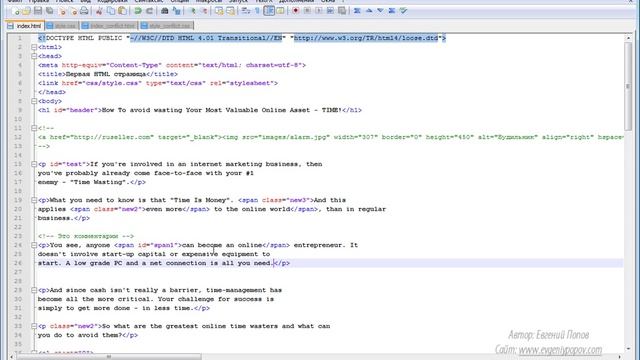The width and height of the screenshot is (640, 360).
Task: Click the vertical scrollbar thumb
Action: point(628,86)
